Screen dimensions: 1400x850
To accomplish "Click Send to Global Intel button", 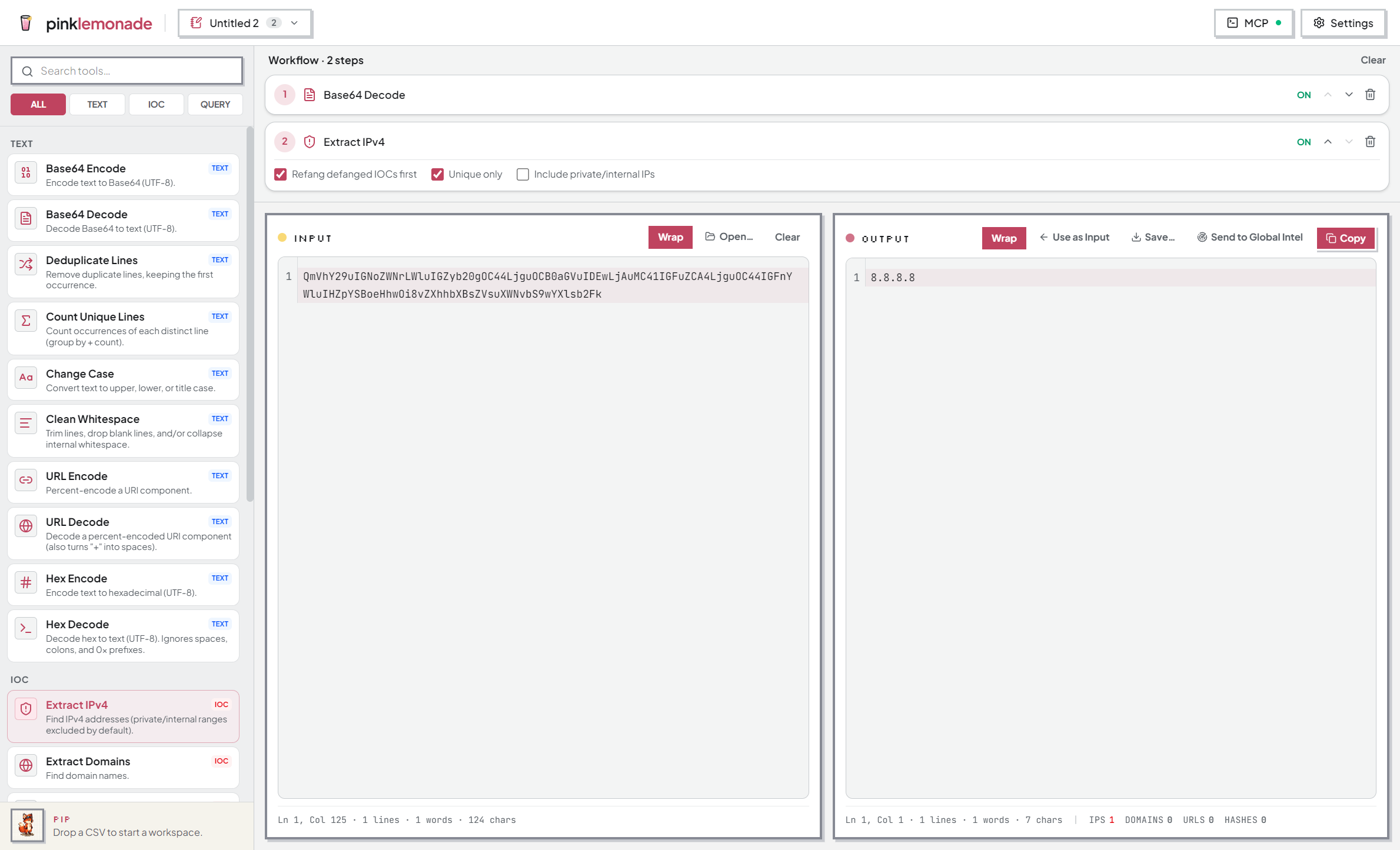I will point(1250,237).
